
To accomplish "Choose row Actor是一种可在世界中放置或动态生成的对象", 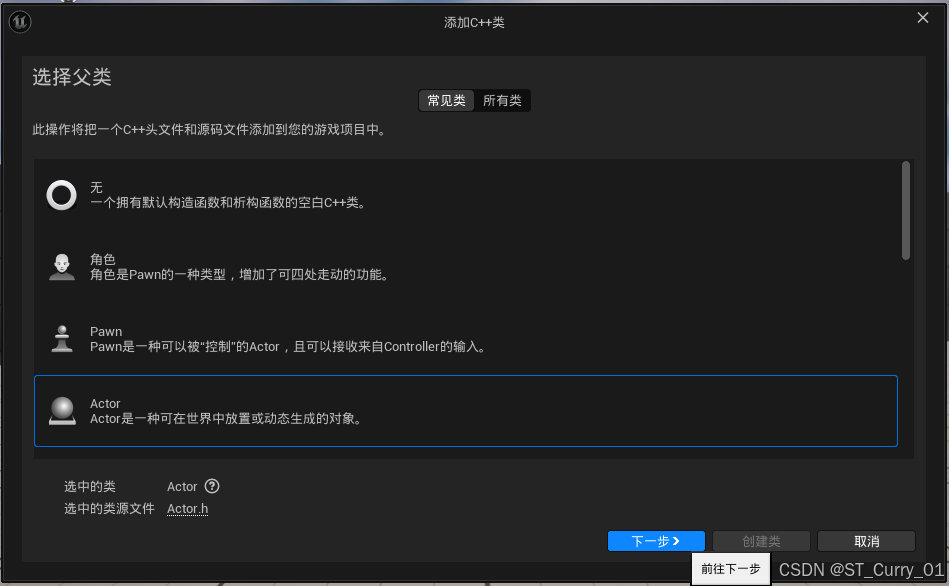I will point(466,411).
